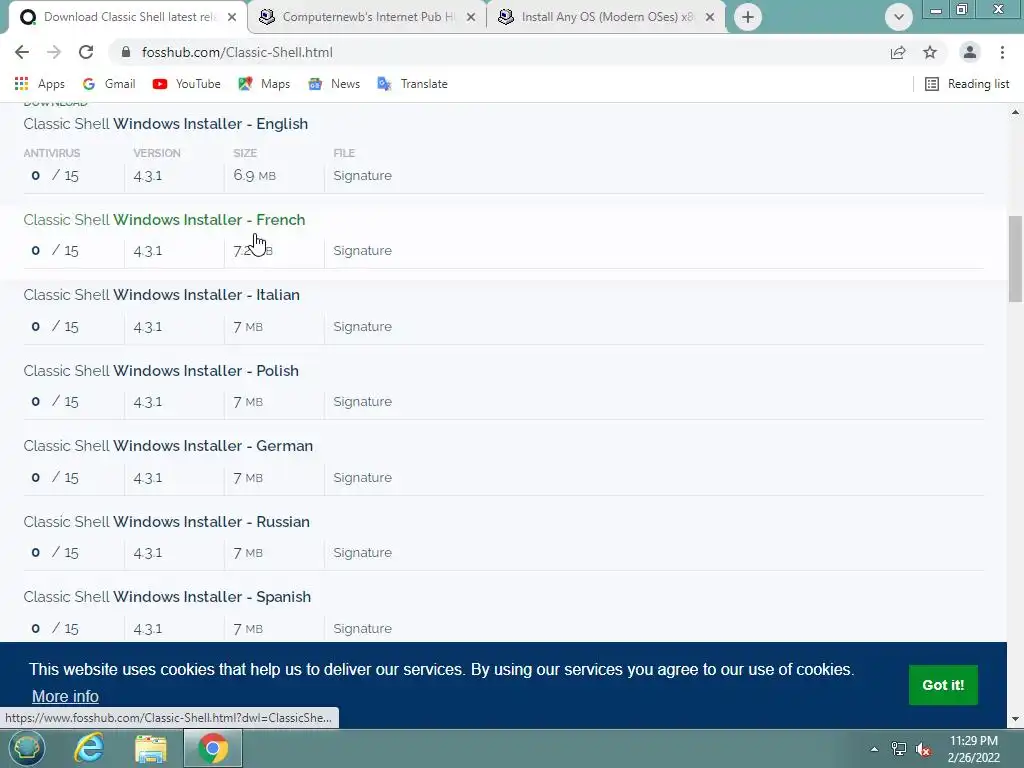Viewport: 1024px width, 768px height.
Task: Open the taskbar clock and date
Action: point(974,749)
